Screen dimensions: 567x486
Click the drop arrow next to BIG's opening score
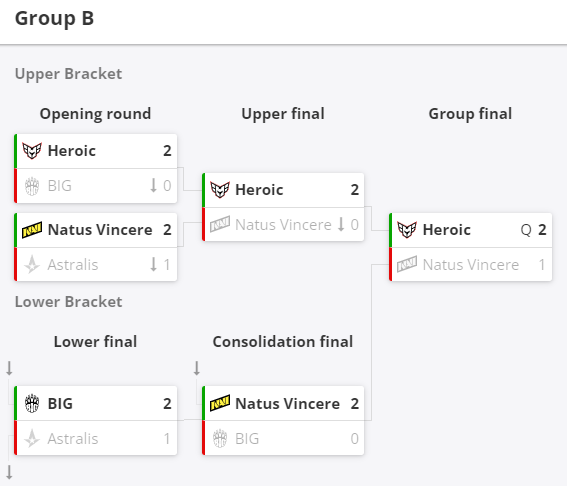click(154, 186)
